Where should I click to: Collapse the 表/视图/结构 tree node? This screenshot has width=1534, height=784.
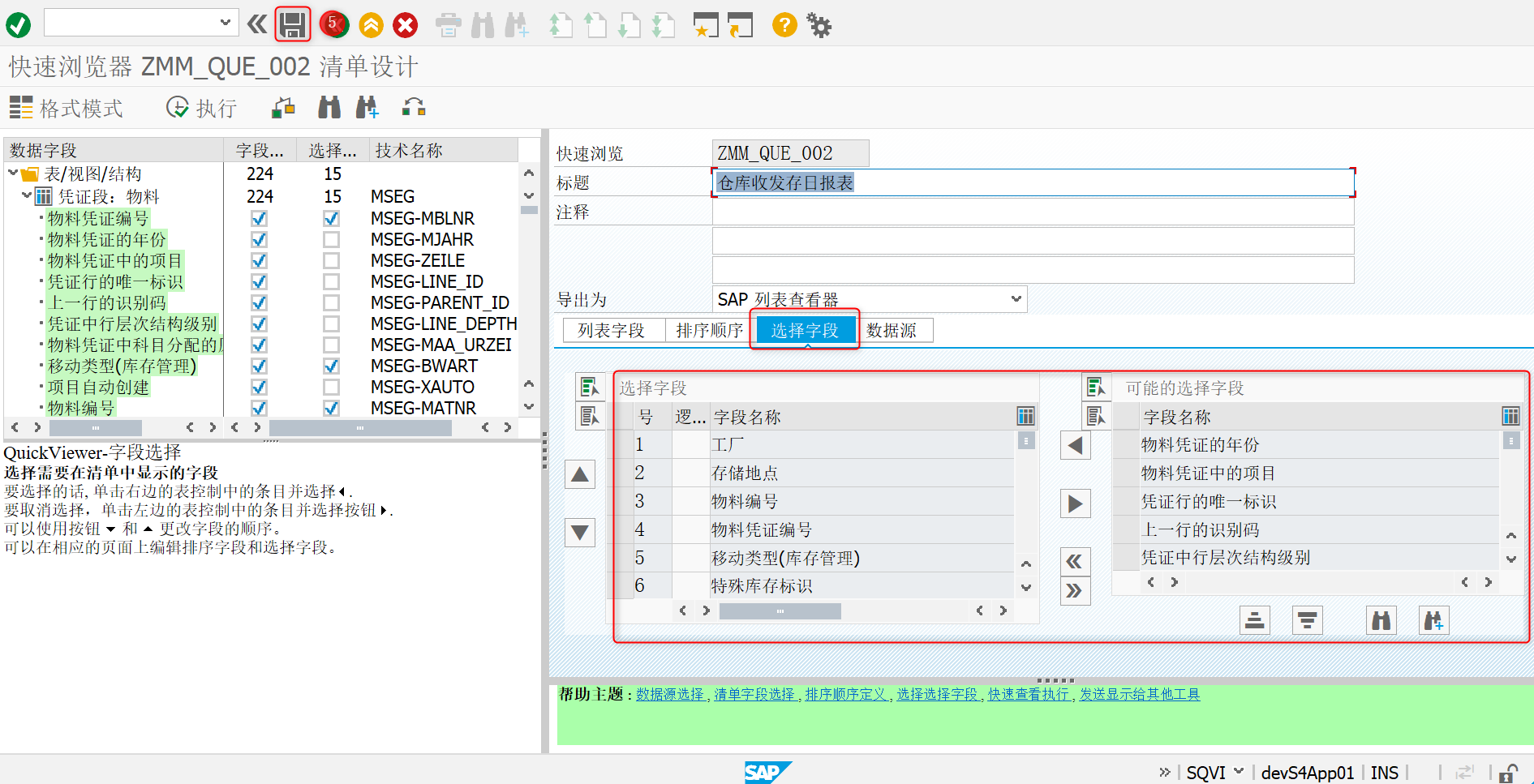click(12, 173)
